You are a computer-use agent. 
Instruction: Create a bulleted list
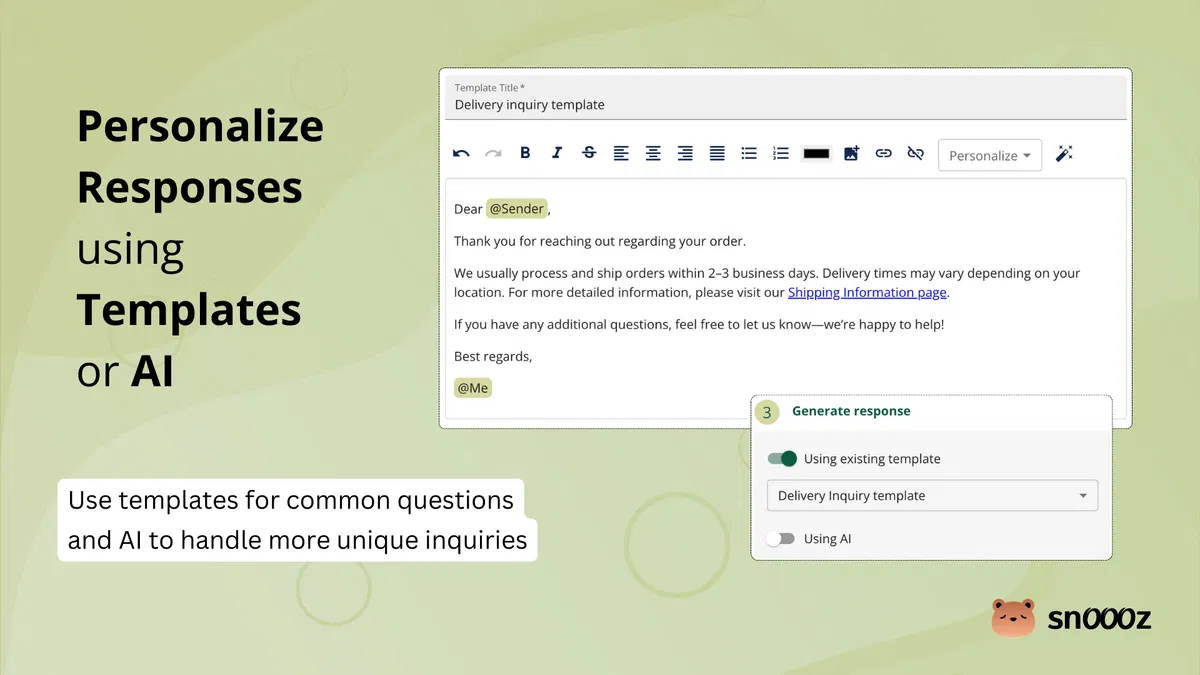coord(749,153)
